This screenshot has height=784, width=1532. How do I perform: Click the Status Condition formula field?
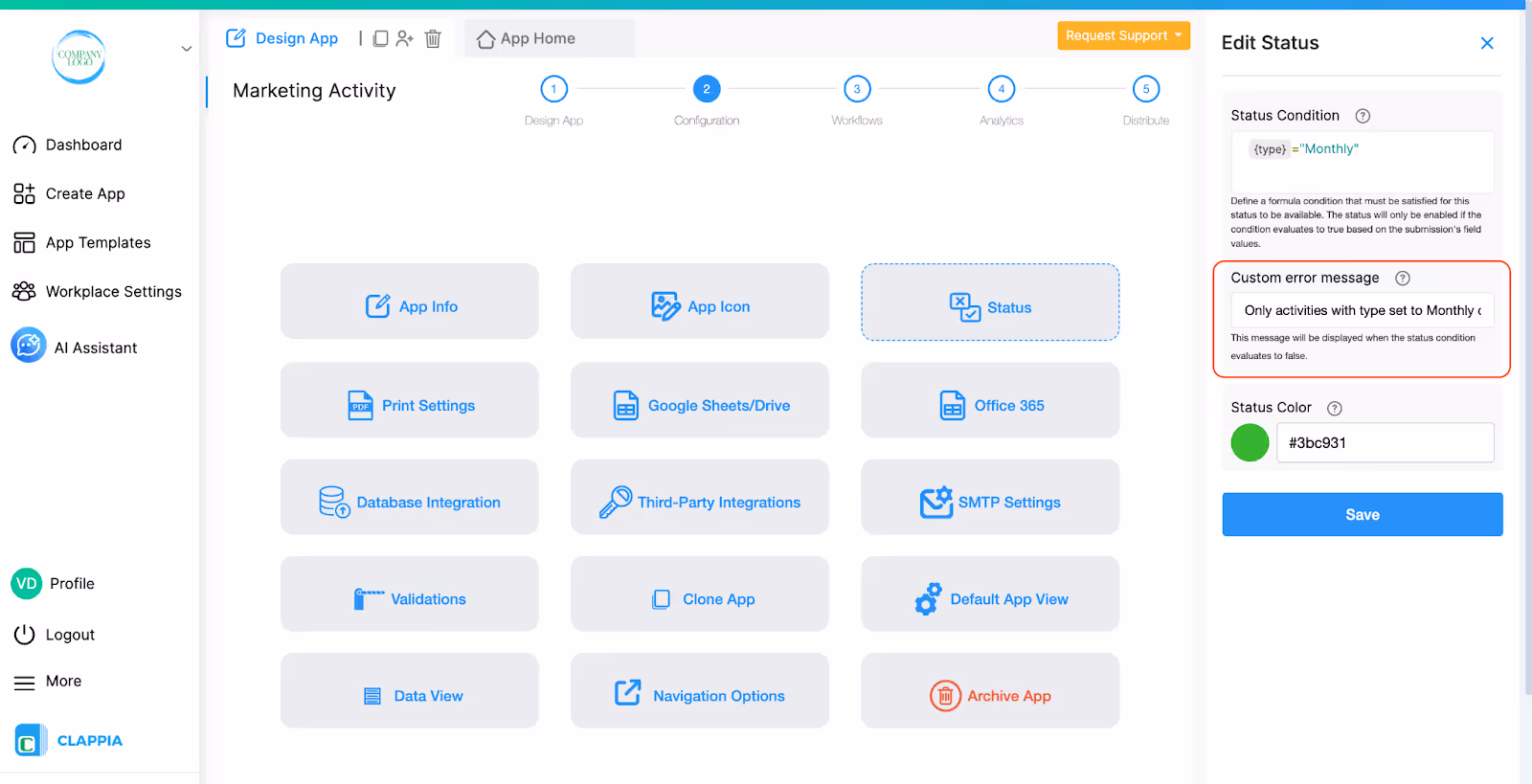coord(1363,162)
